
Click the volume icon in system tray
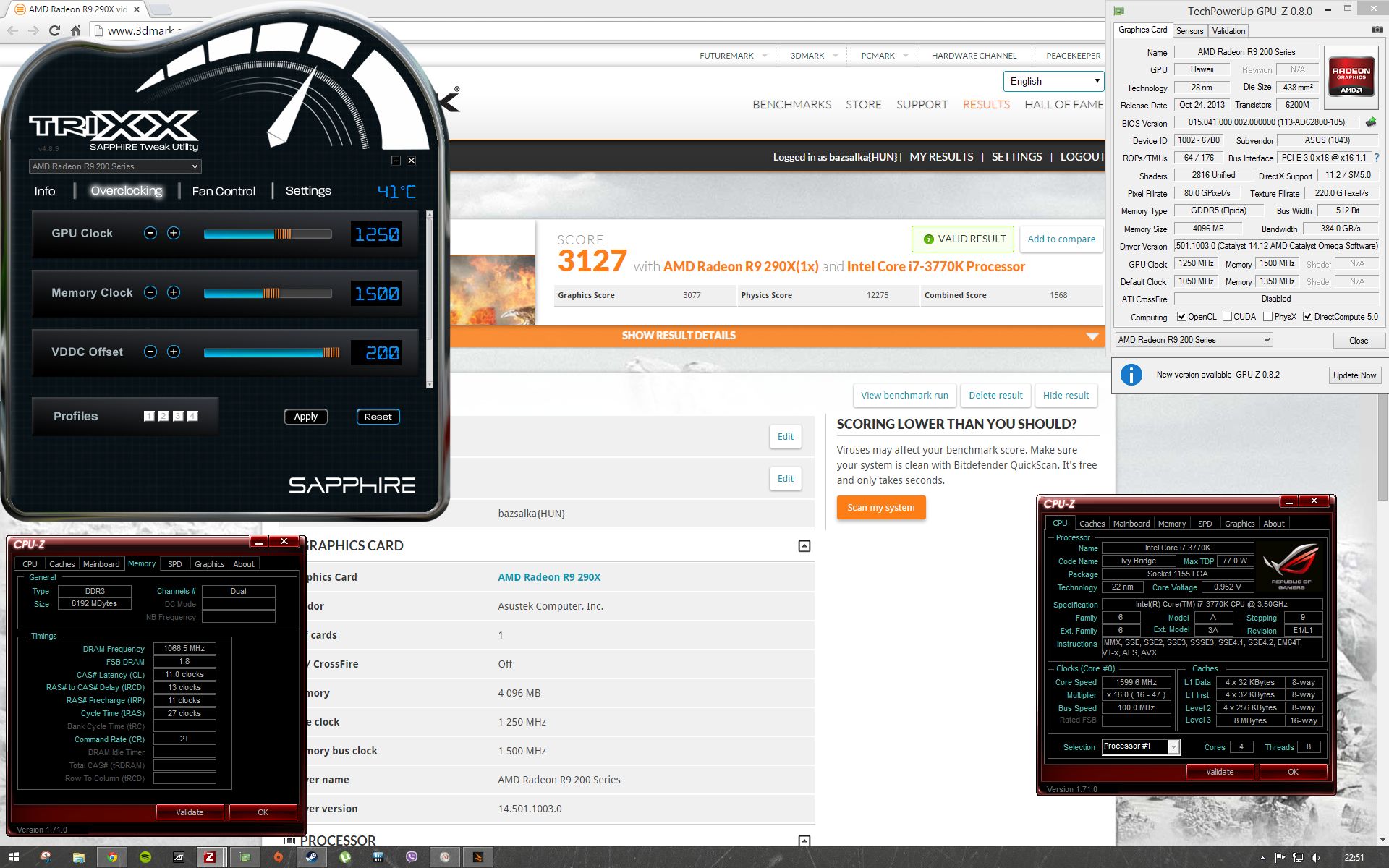[x=1314, y=858]
